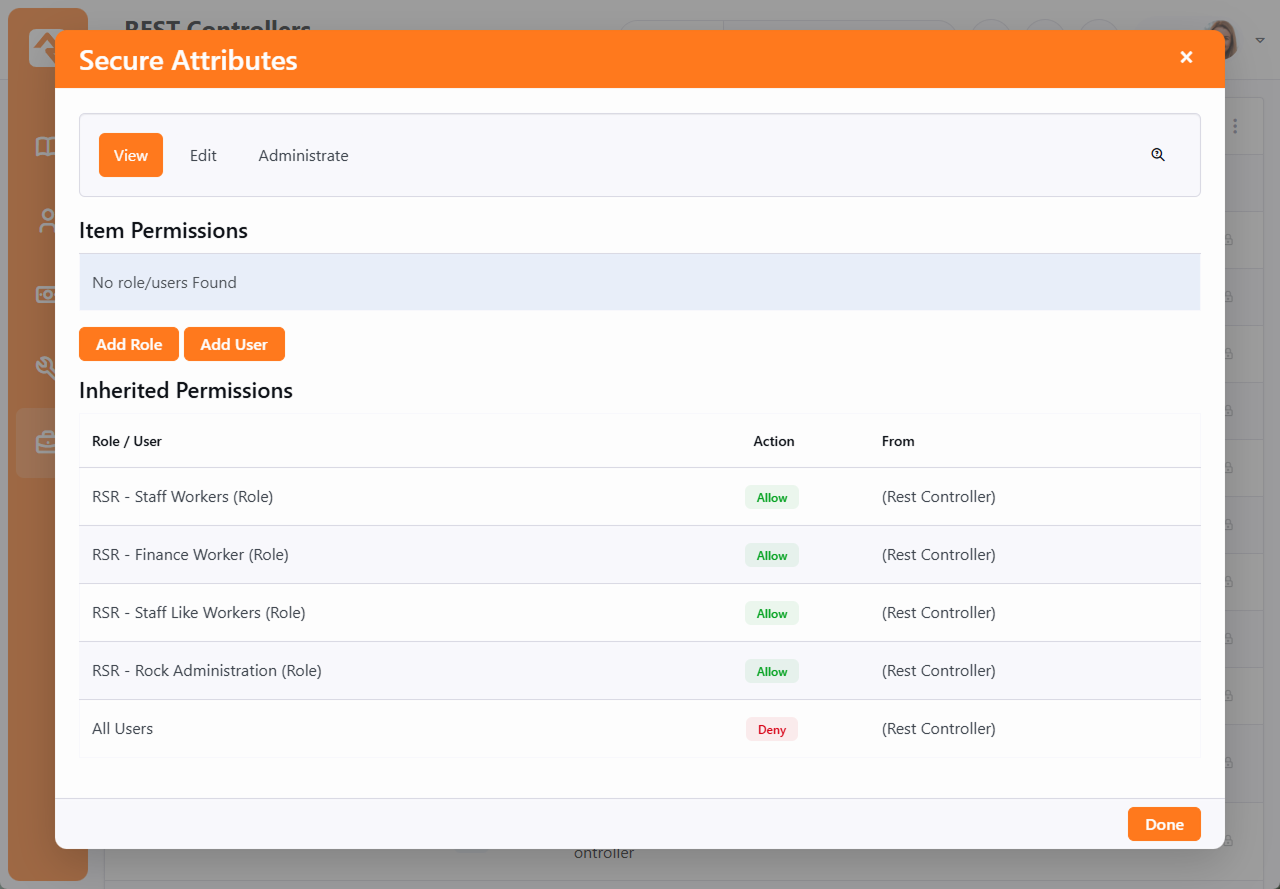Screen dimensions: 1280x889
Task: Click Allow badge for RSR - Staff Workers
Action: pos(771,497)
